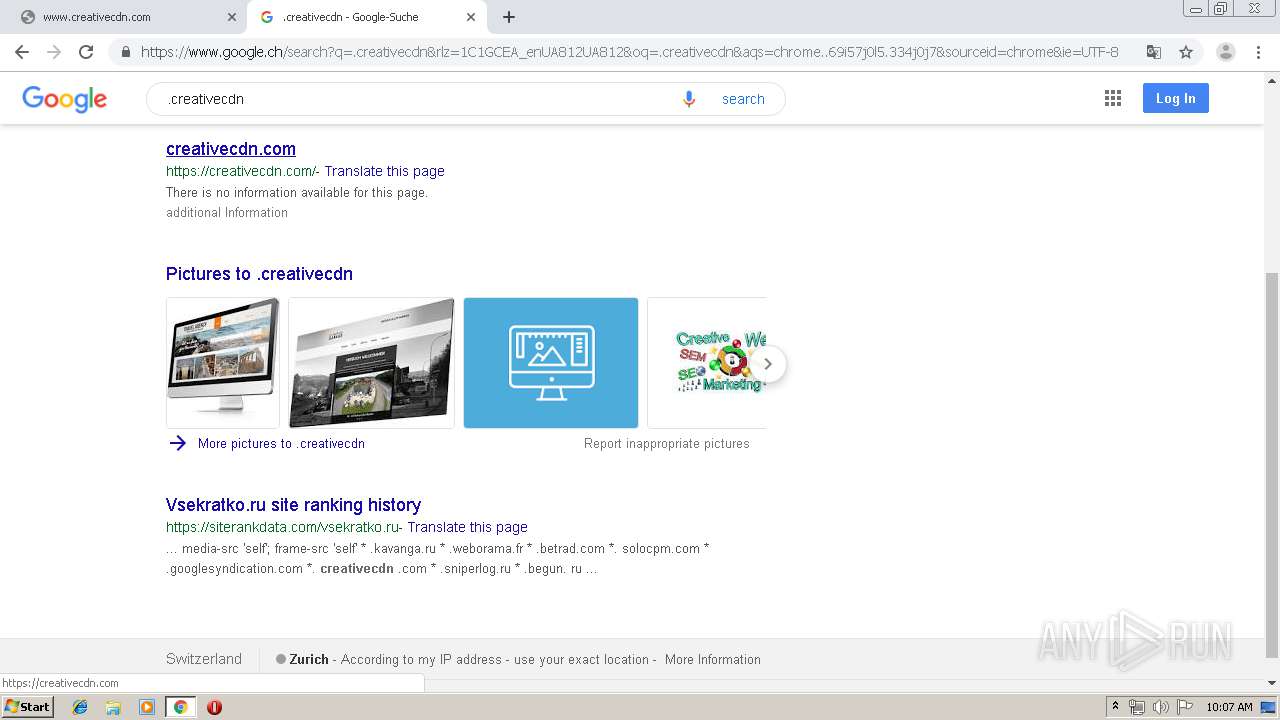Open Vsekratko.ru site ranking history result

(x=294, y=505)
